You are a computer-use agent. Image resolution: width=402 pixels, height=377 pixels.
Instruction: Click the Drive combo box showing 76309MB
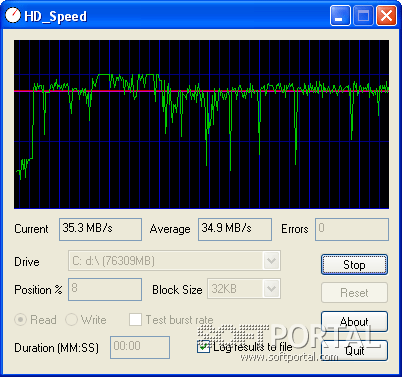174,261
